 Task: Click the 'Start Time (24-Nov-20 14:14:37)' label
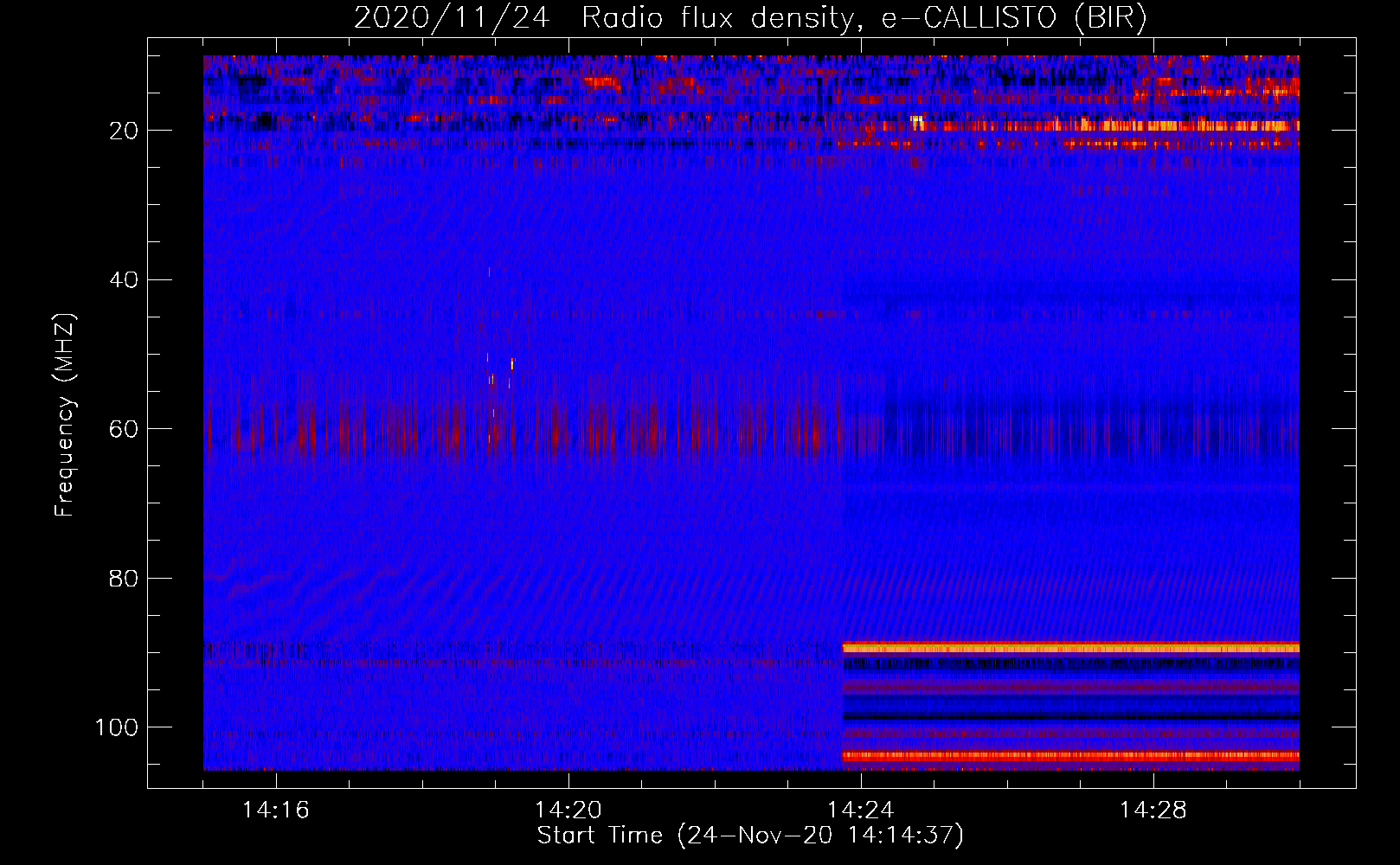(750, 836)
